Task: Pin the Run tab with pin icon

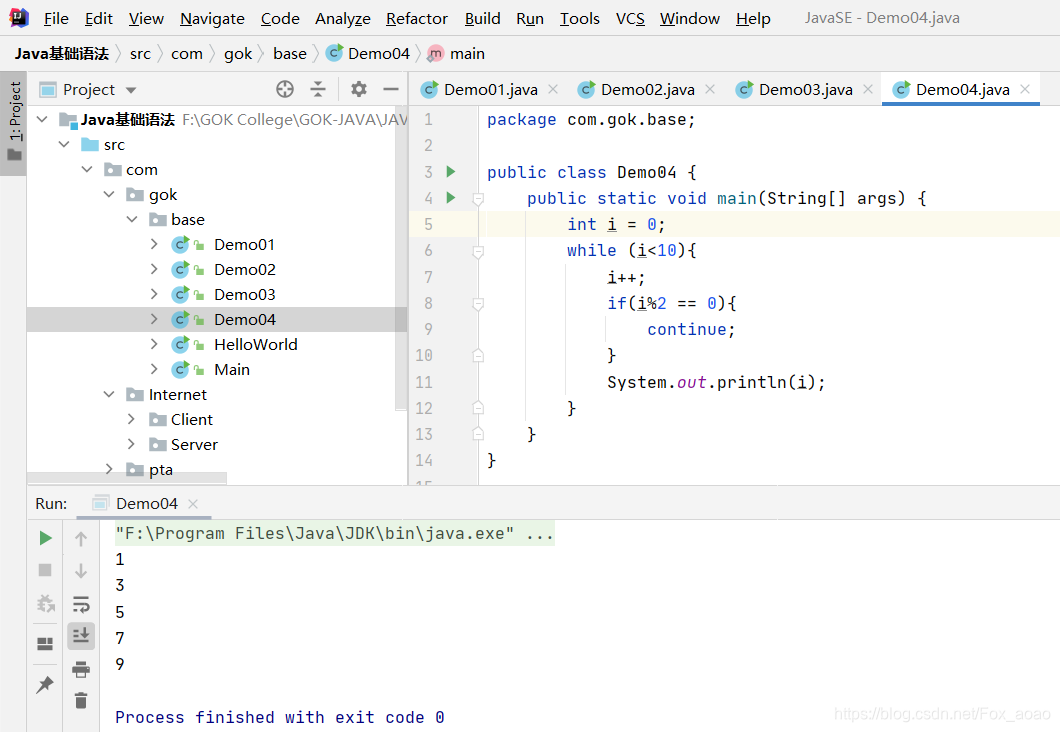Action: (45, 684)
